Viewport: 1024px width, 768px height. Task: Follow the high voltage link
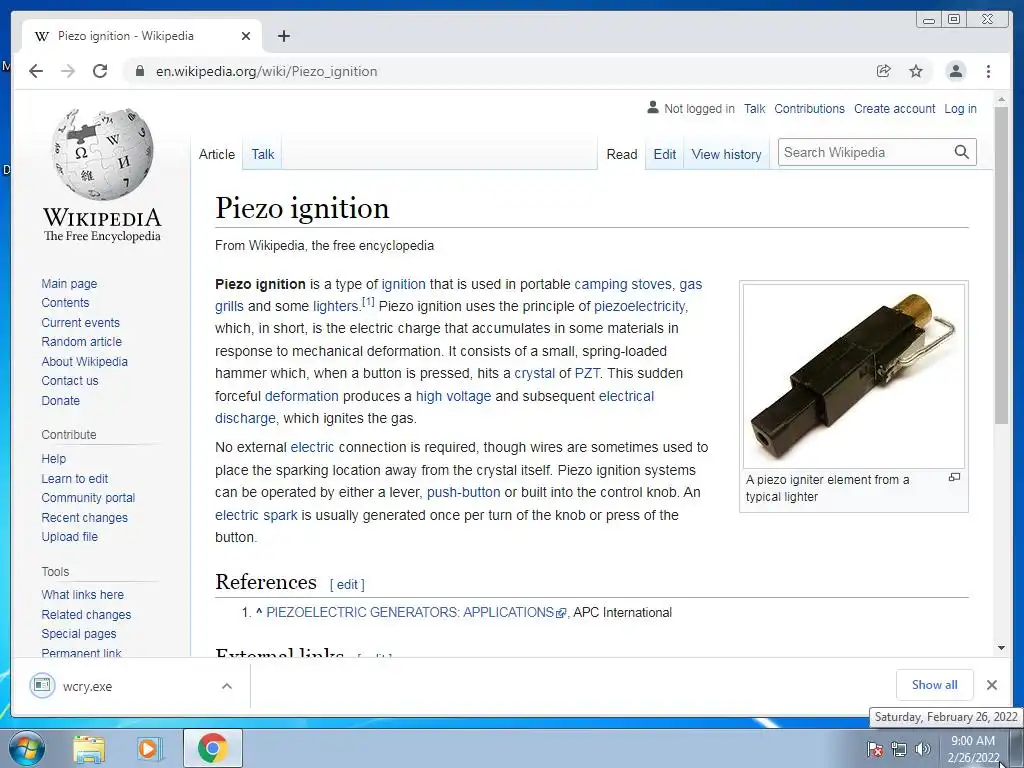tap(453, 396)
